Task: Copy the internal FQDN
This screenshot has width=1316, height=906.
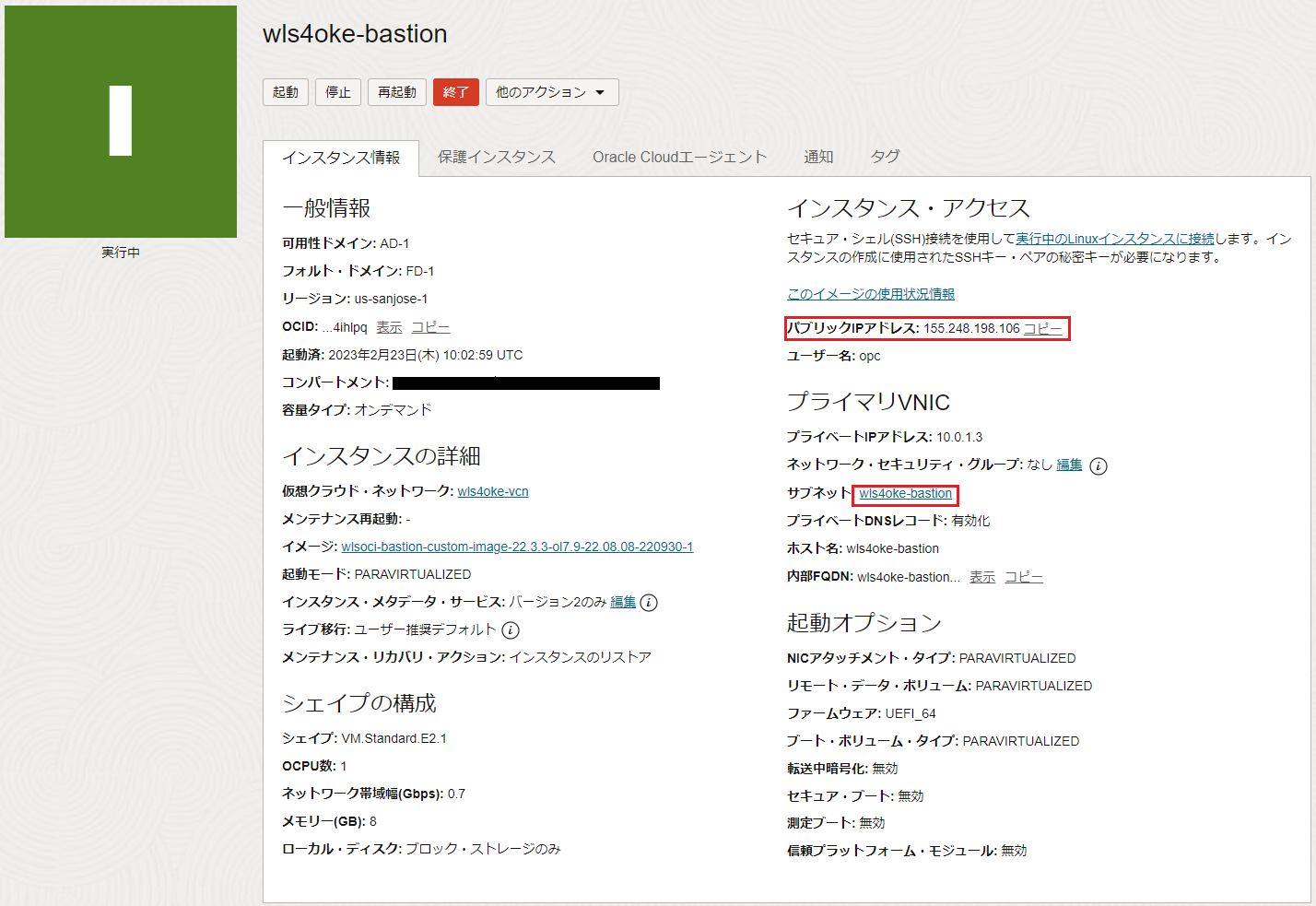Action: click(x=1024, y=577)
